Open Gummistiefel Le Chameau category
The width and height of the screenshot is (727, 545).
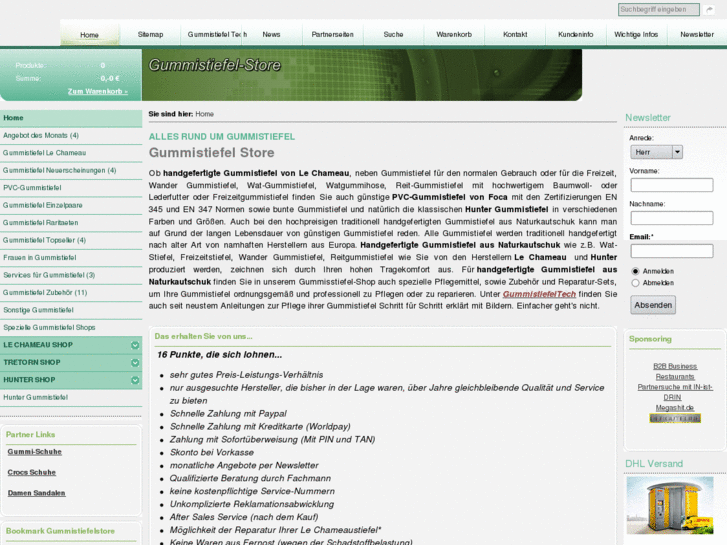tap(71, 153)
